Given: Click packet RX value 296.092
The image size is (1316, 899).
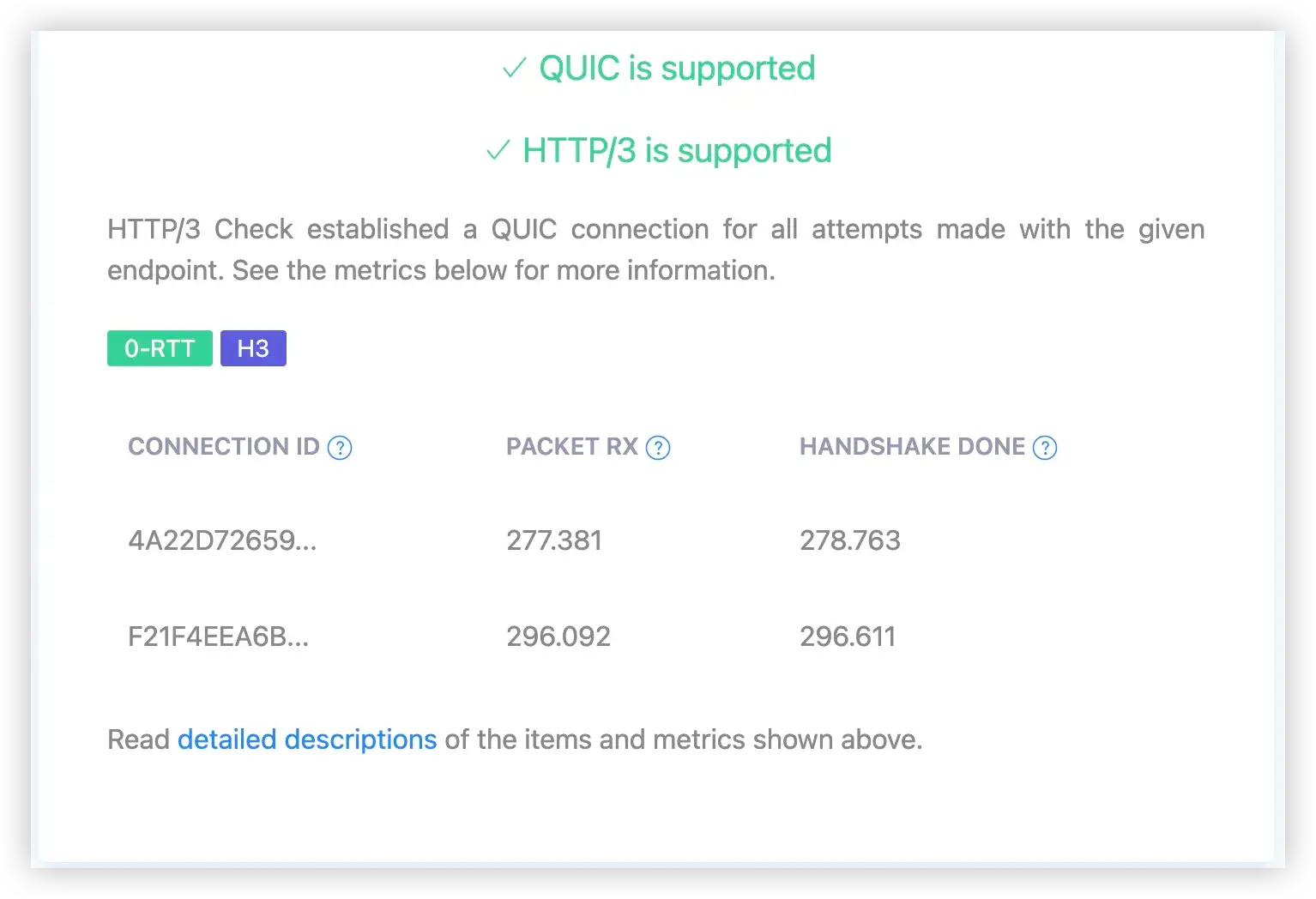Looking at the screenshot, I should click(558, 637).
